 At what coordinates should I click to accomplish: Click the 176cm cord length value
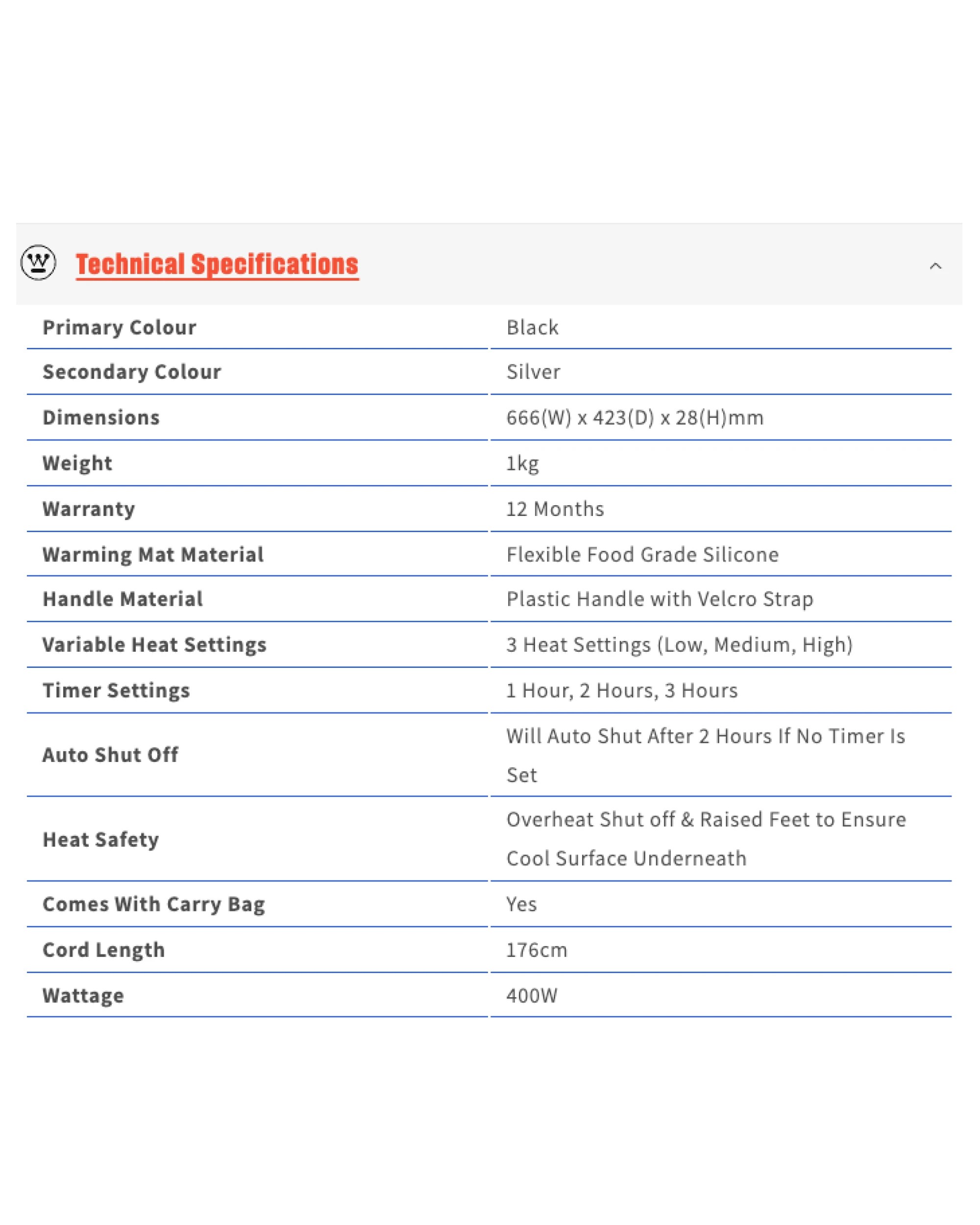(x=536, y=950)
